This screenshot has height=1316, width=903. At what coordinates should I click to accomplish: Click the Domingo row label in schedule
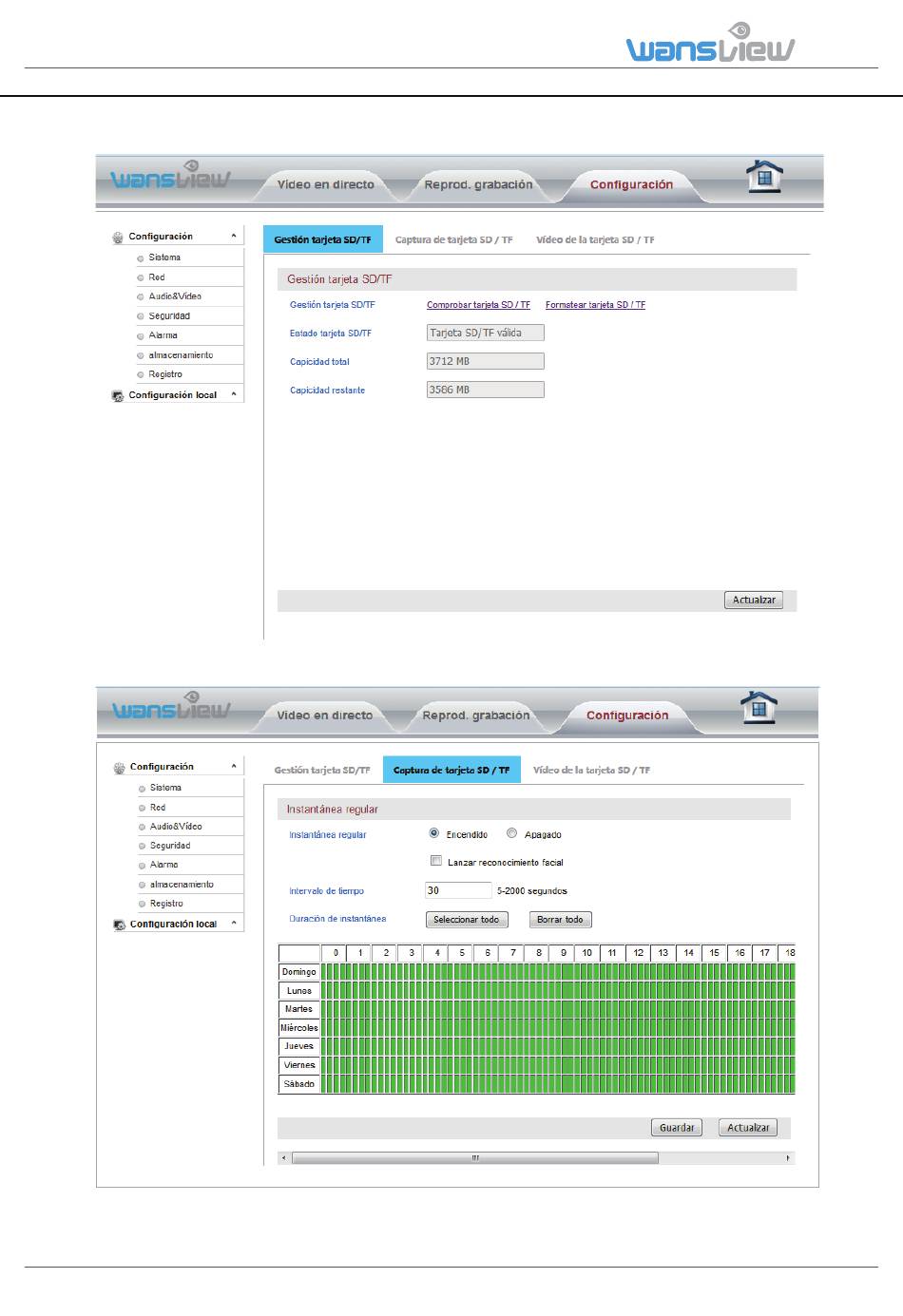point(298,972)
